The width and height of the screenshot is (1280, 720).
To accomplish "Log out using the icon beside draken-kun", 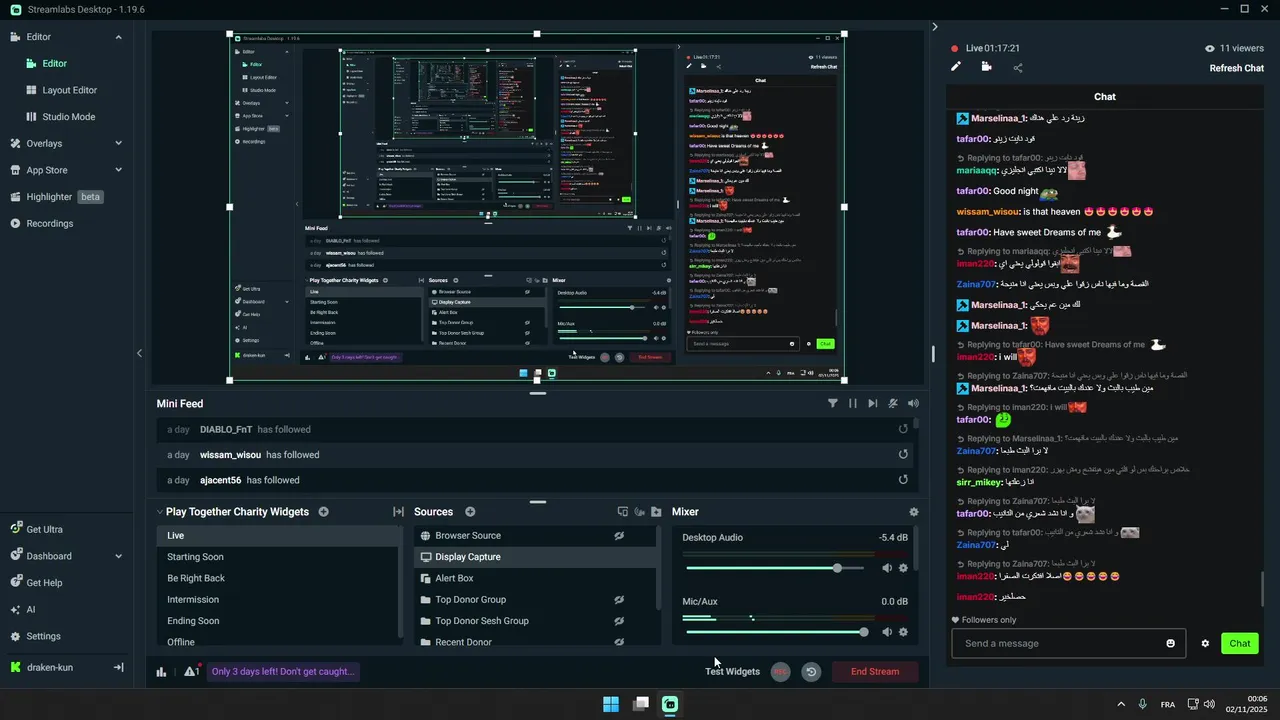I will click(118, 668).
